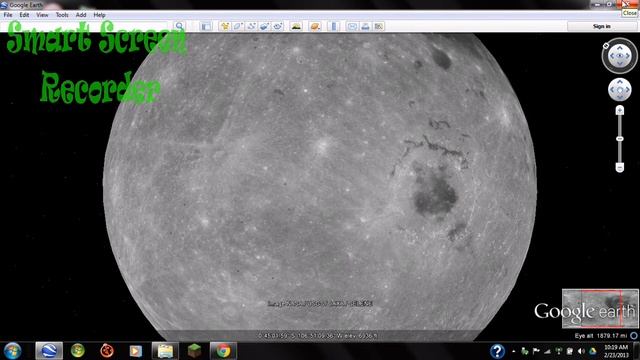640x360 pixels.
Task: Move right with the pan joystick arrow
Action: (628, 90)
